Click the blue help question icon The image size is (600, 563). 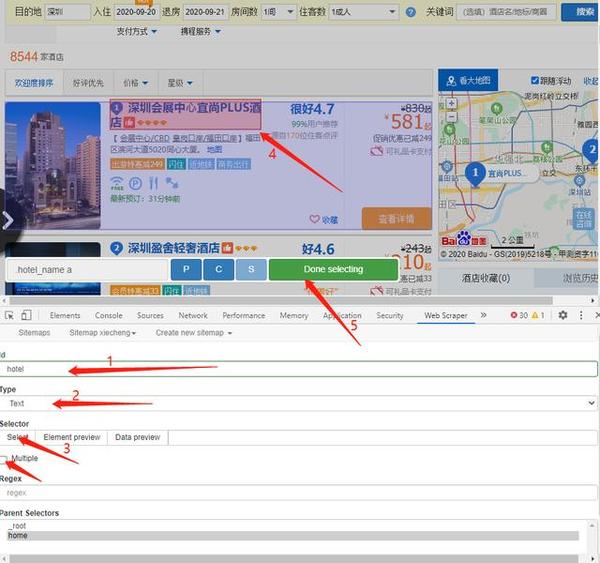click(411, 12)
